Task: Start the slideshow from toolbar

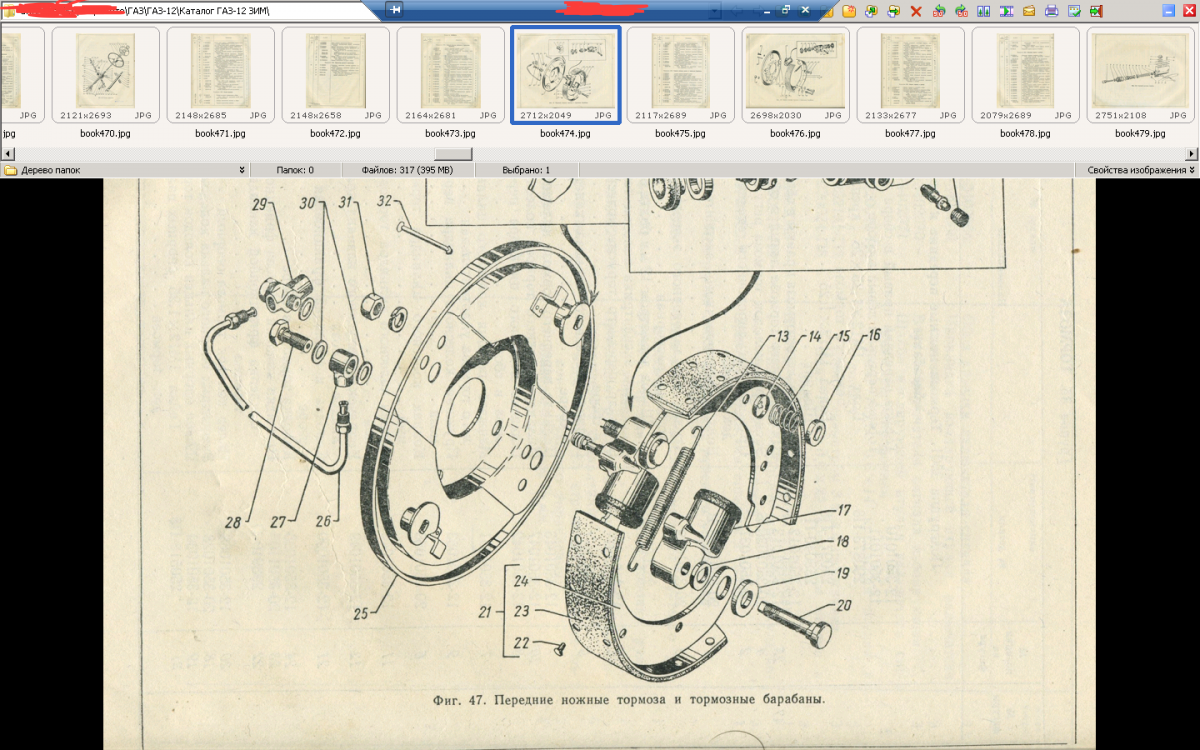Action: (1006, 11)
